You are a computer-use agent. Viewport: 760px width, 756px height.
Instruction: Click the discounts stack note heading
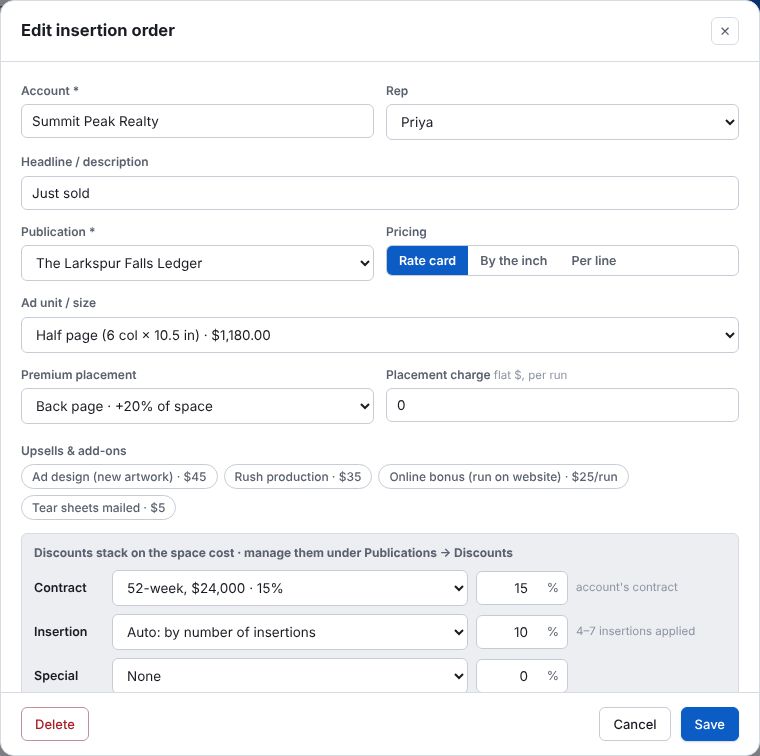(273, 553)
